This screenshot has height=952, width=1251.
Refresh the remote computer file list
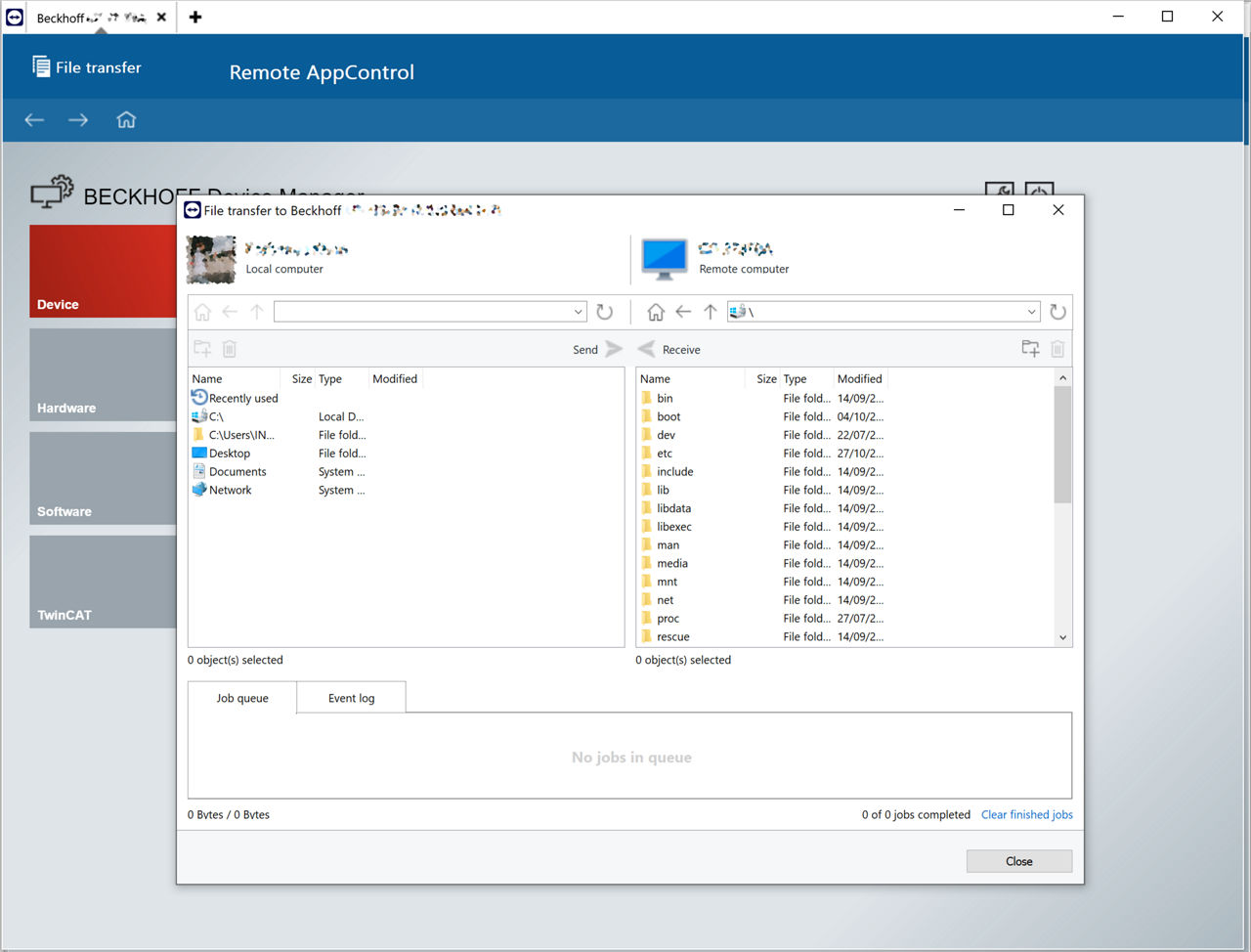[x=1057, y=312]
